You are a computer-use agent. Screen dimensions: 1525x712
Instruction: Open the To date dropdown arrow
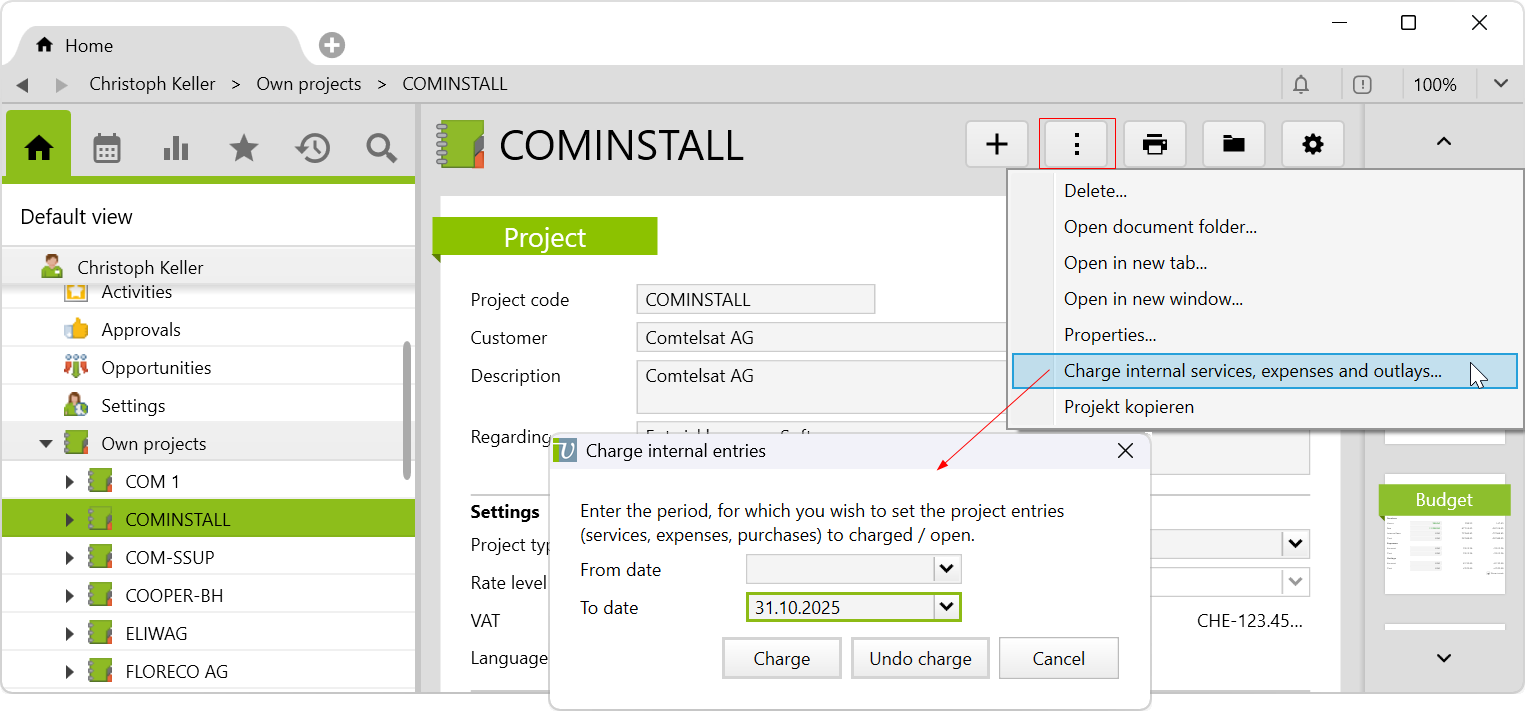[946, 608]
